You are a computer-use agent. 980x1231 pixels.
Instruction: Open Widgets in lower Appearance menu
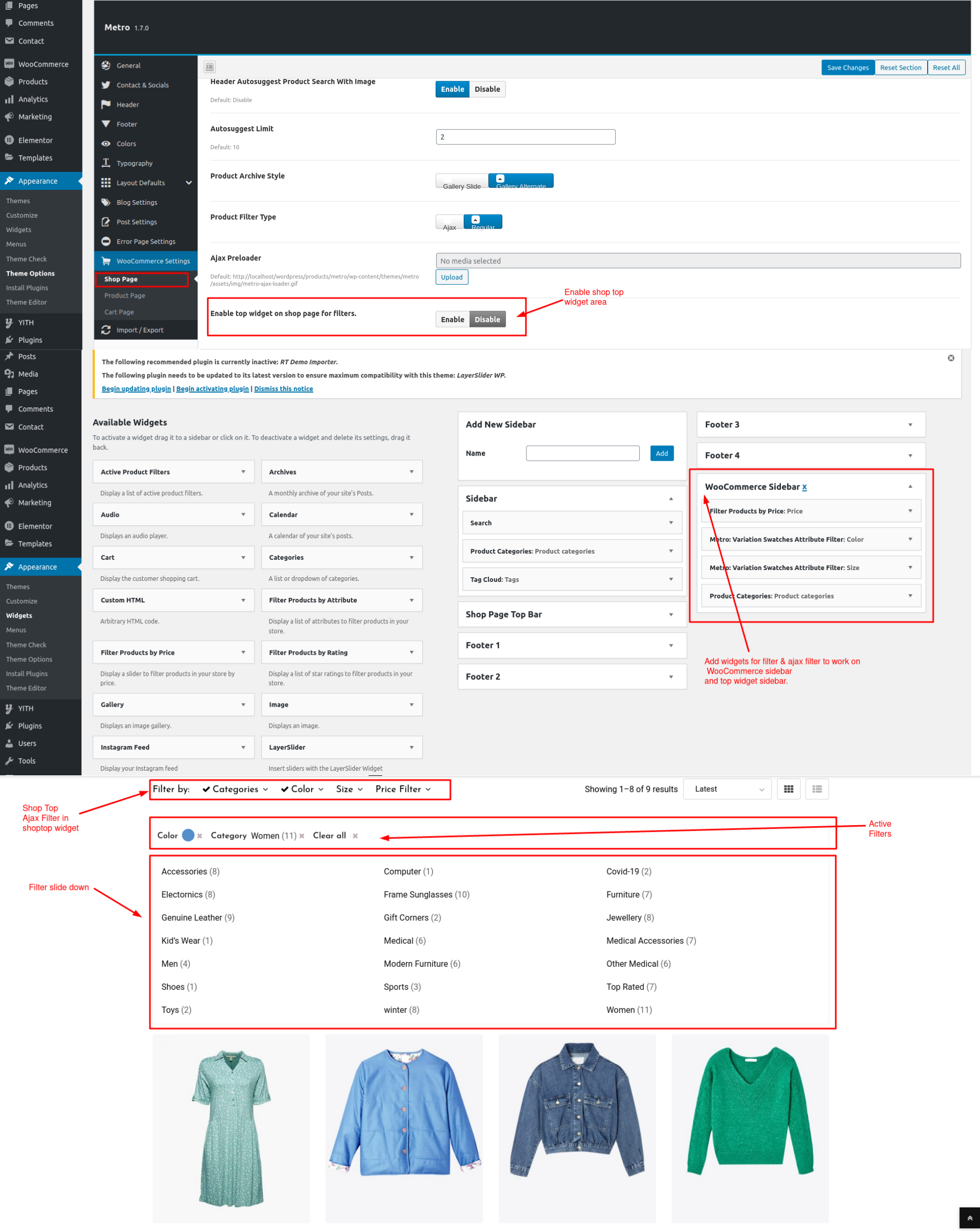point(19,616)
